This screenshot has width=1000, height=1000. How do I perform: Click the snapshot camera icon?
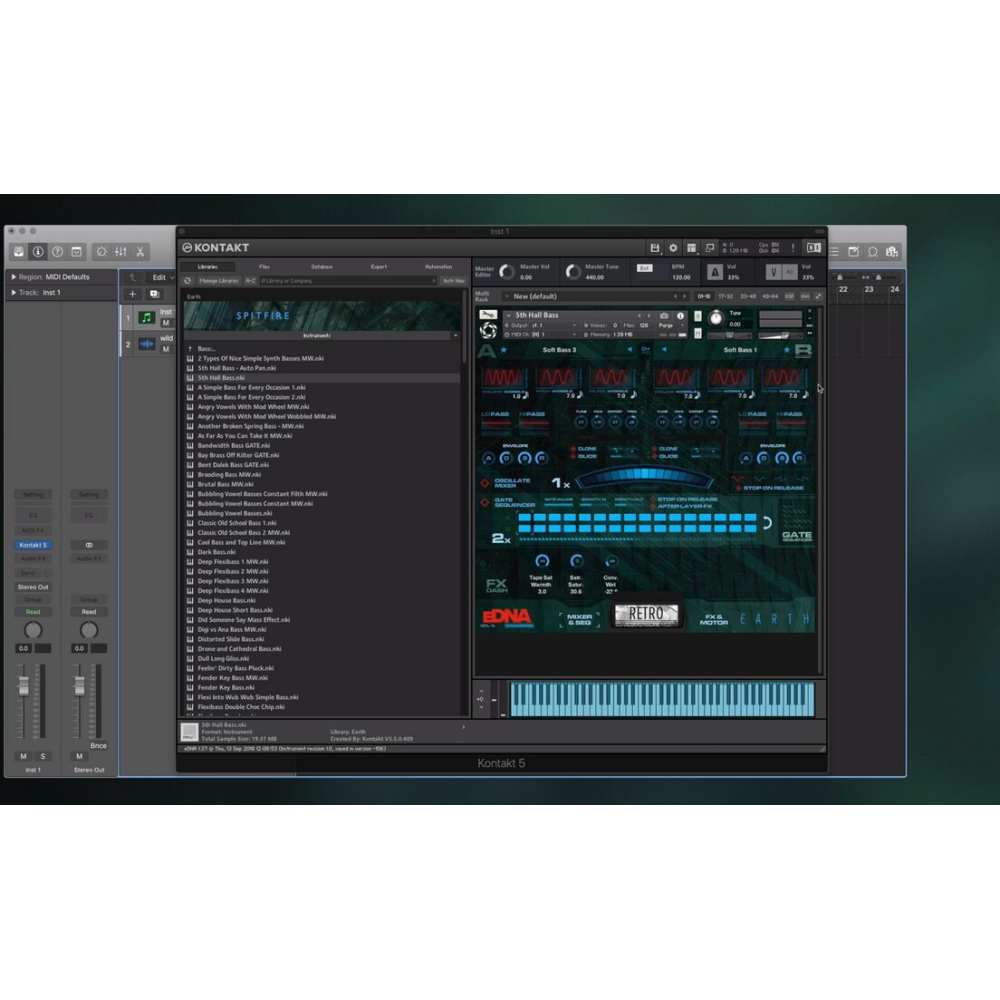tap(664, 316)
